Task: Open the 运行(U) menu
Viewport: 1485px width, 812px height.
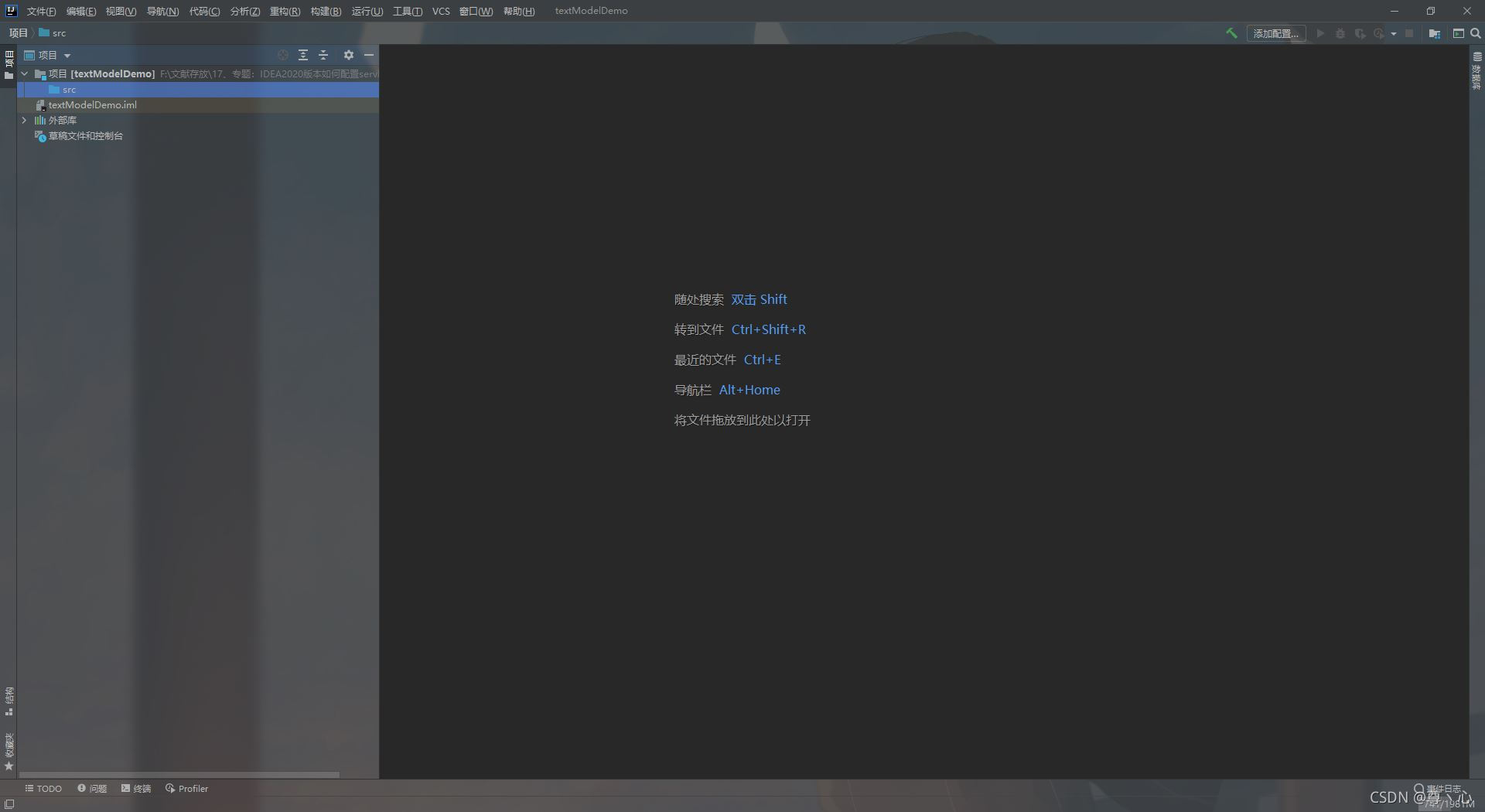Action: coord(367,11)
